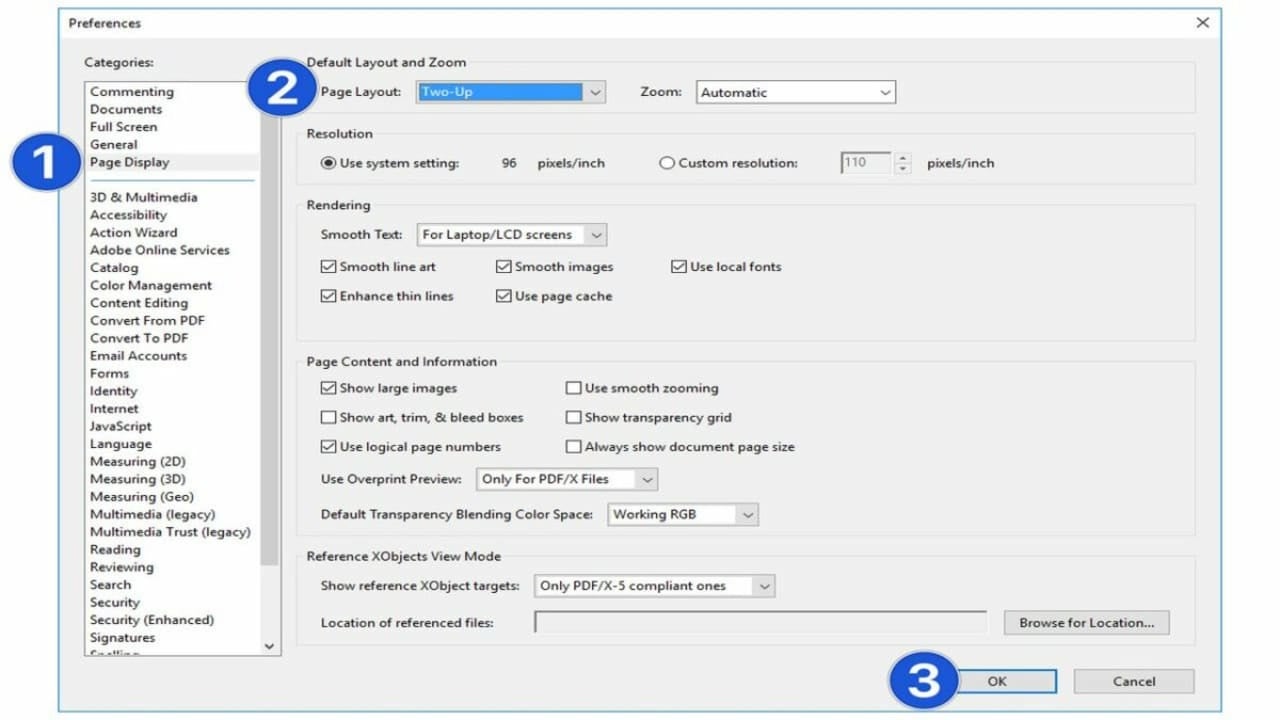
Task: Expand Default Transparency Blending Color Space dropdown
Action: tap(683, 514)
